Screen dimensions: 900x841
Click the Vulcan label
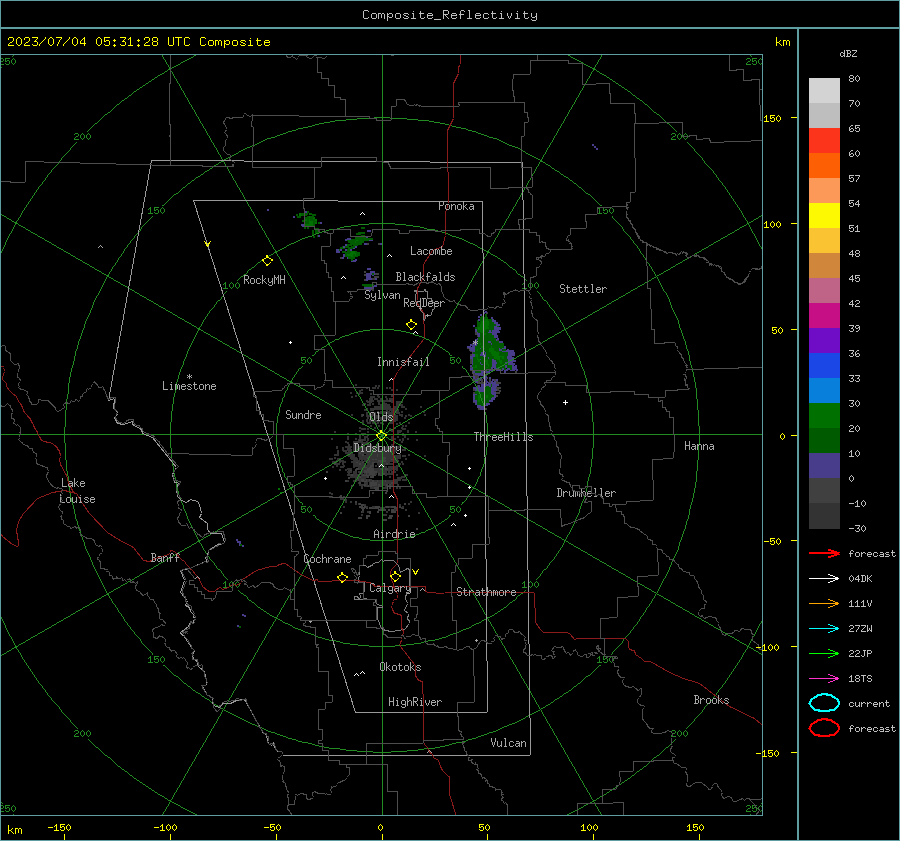(x=509, y=743)
